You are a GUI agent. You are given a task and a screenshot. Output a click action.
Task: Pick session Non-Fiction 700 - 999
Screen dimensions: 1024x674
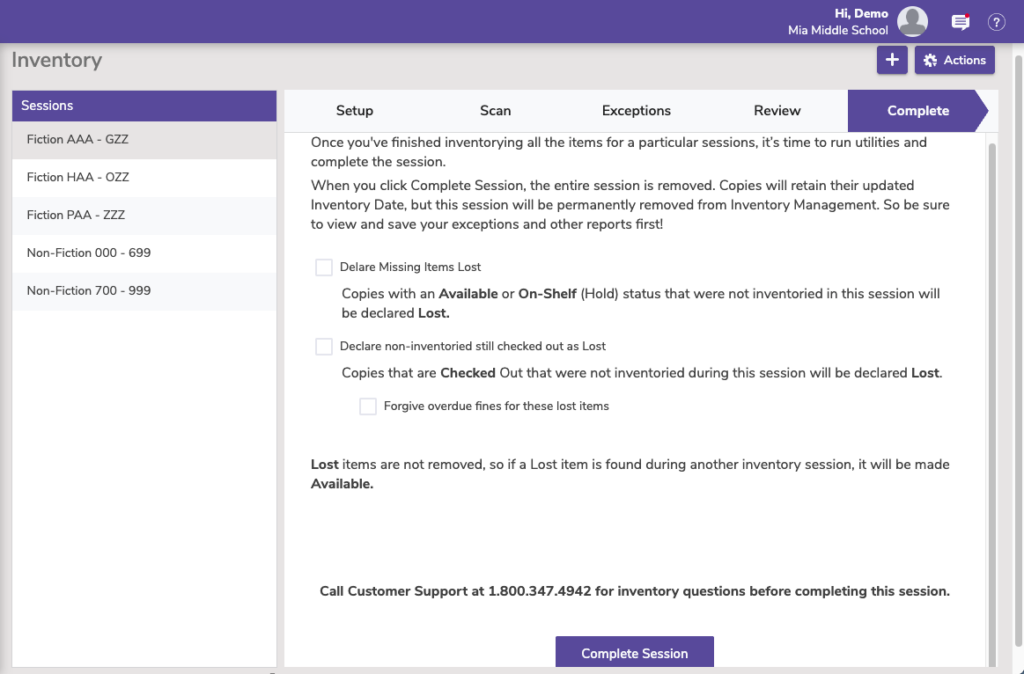pyautogui.click(x=144, y=291)
